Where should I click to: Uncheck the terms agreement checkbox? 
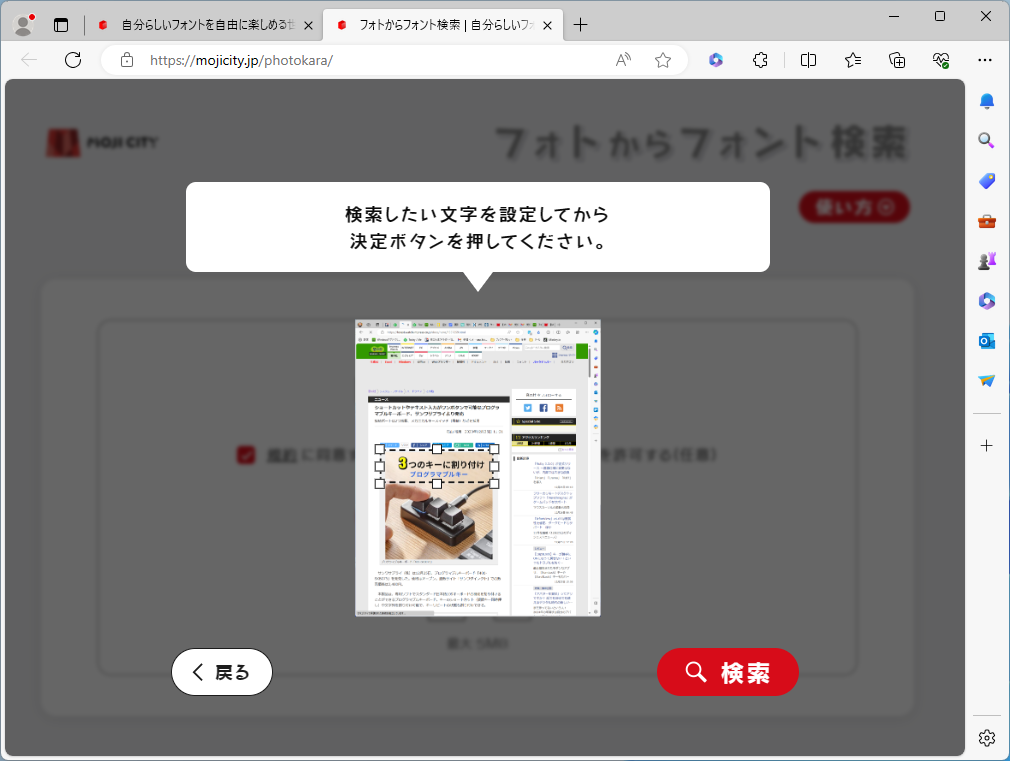point(247,453)
